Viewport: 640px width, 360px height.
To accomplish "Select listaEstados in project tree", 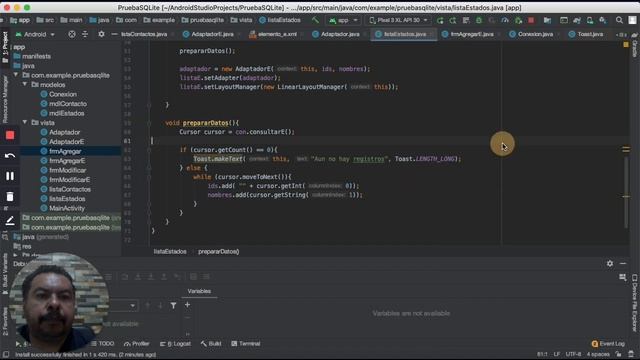I will (x=67, y=199).
